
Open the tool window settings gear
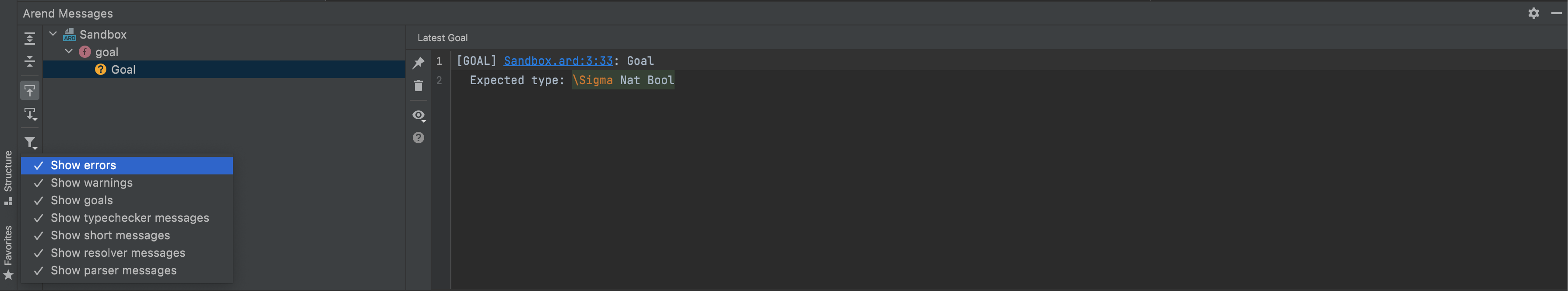tap(1534, 13)
